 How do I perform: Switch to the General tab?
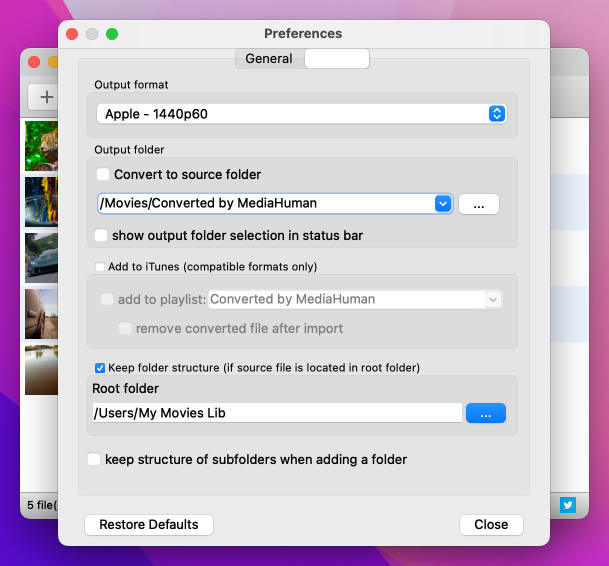269,59
